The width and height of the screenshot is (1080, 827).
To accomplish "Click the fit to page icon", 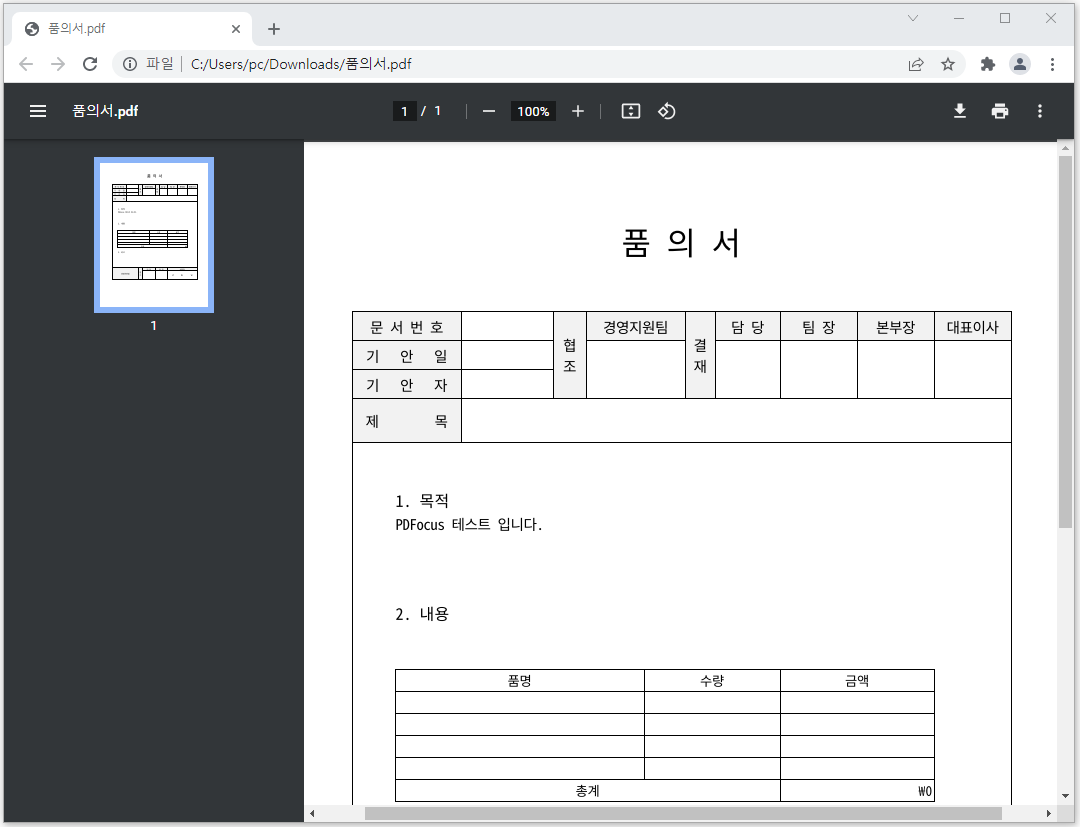I will pos(631,111).
